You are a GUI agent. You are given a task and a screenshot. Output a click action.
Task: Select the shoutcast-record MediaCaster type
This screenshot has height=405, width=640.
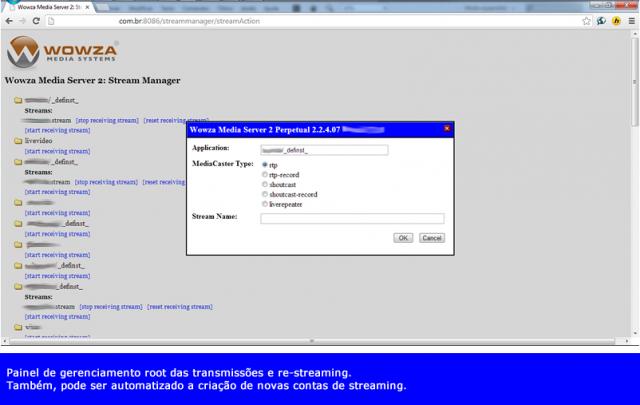pos(265,194)
